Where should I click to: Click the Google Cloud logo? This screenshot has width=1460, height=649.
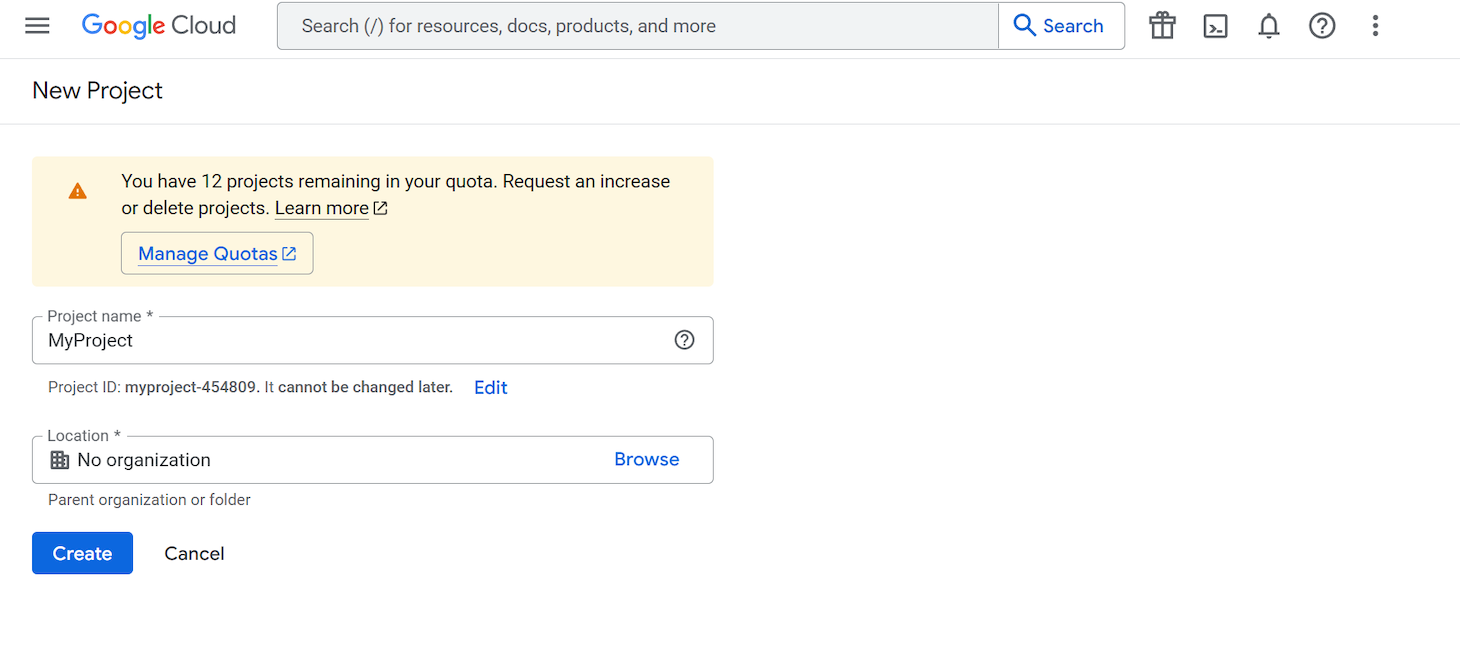point(158,26)
